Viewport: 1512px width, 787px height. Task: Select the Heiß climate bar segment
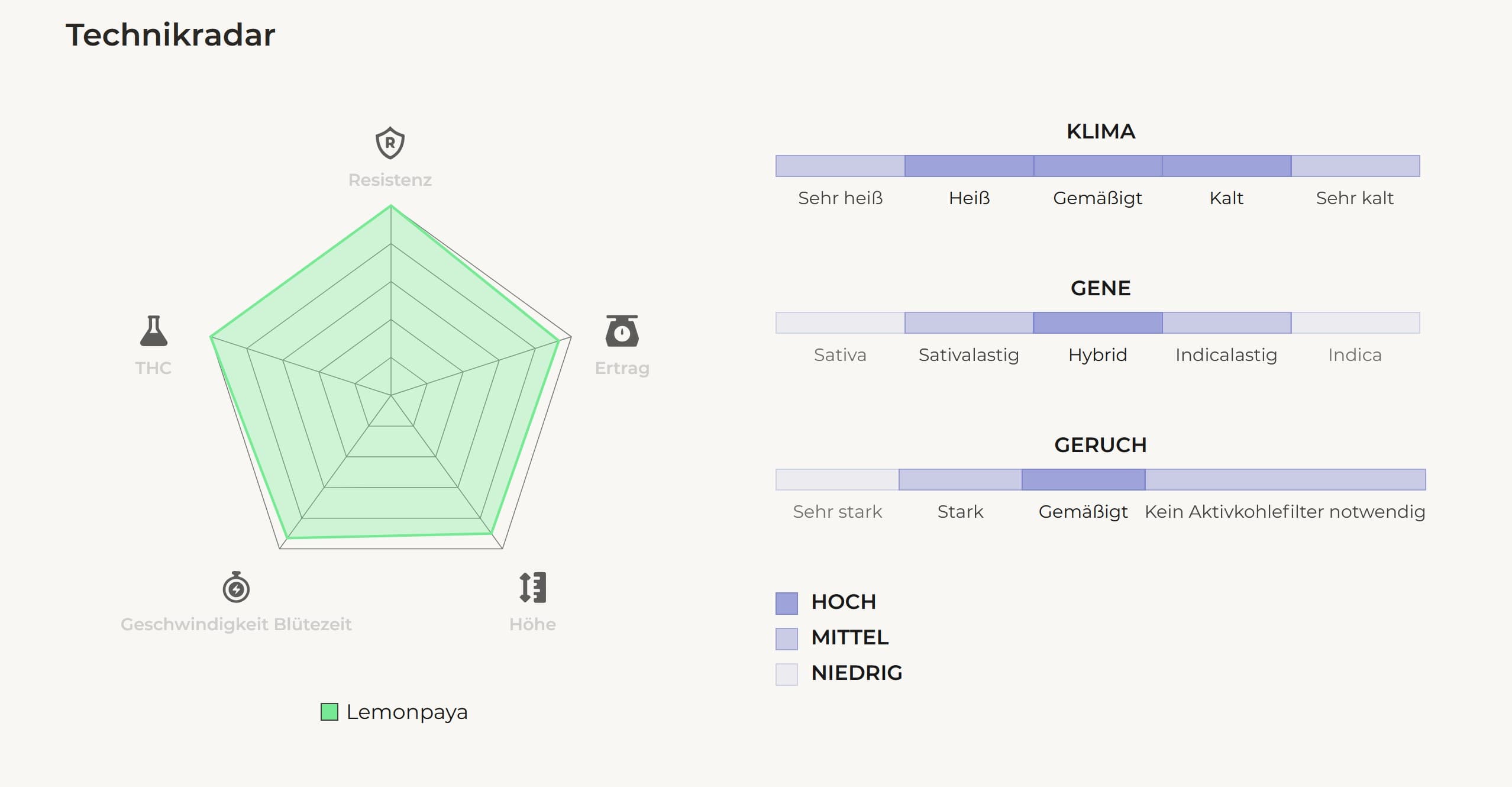(969, 166)
